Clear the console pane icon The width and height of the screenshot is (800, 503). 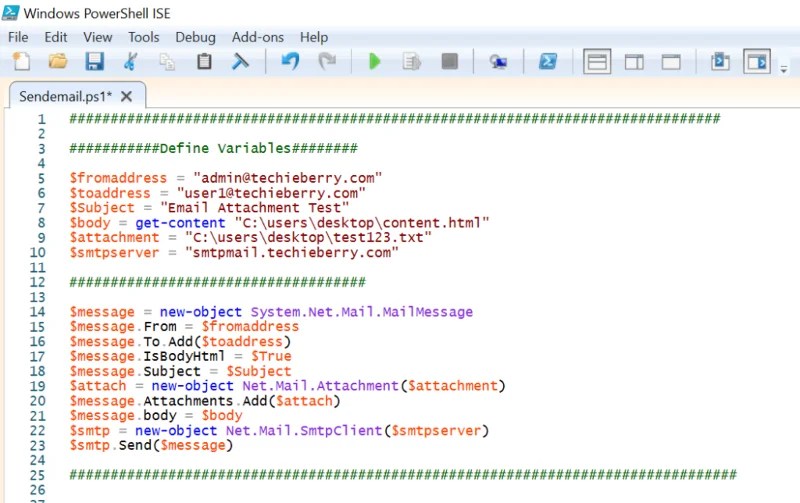240,62
